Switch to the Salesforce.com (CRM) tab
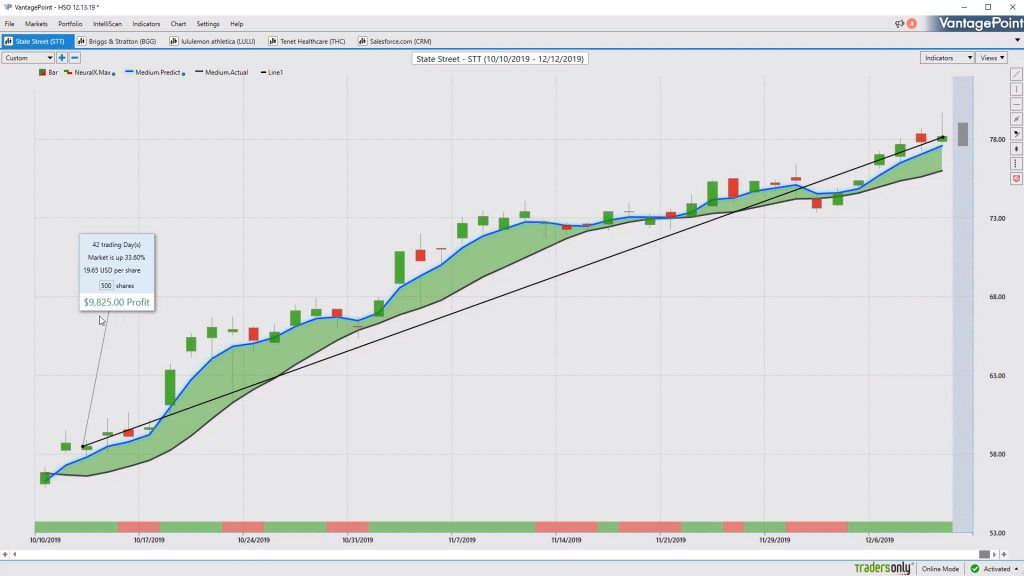The image size is (1024, 576). pos(395,41)
